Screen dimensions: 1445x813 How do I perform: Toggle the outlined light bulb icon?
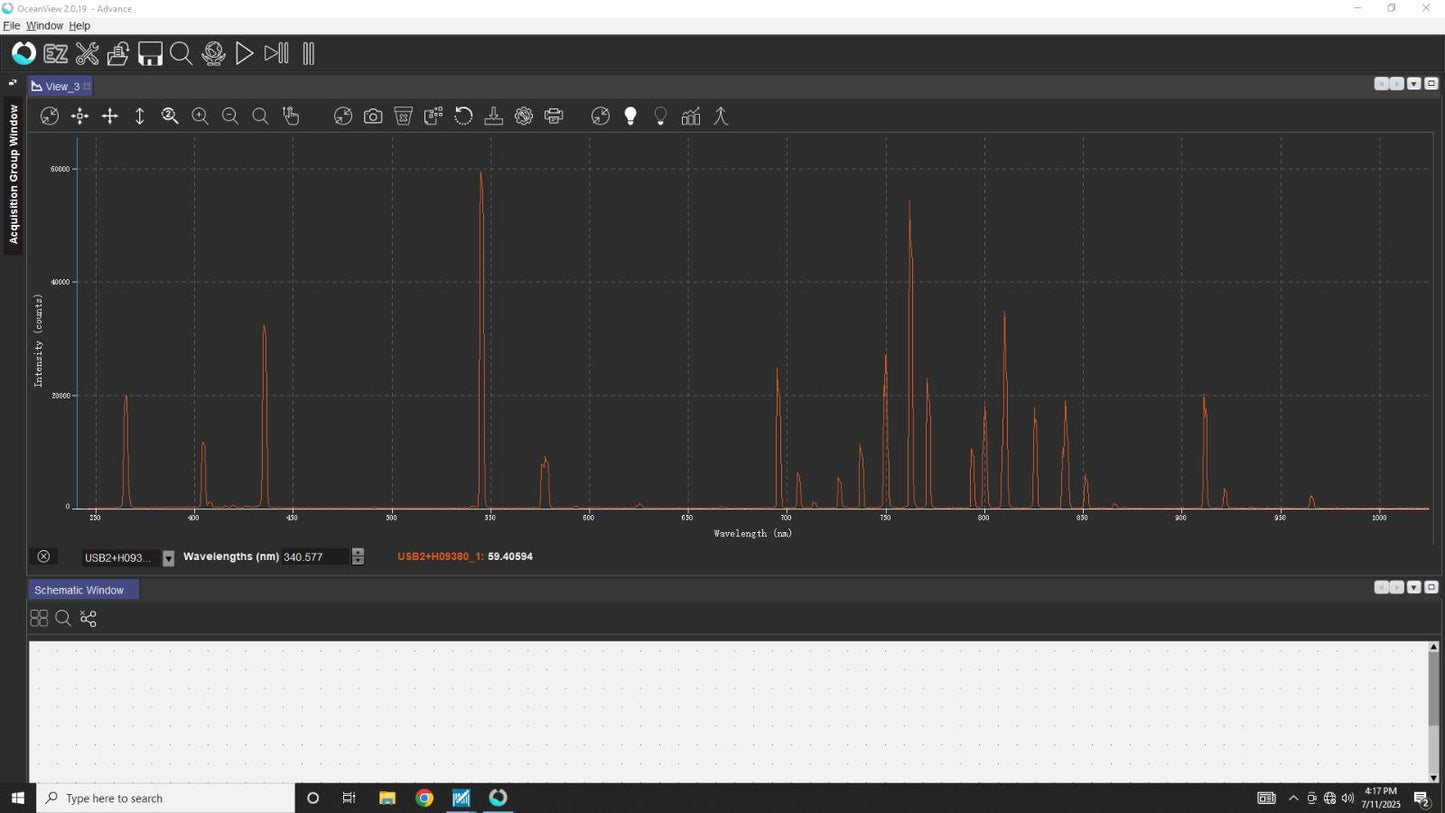point(660,117)
